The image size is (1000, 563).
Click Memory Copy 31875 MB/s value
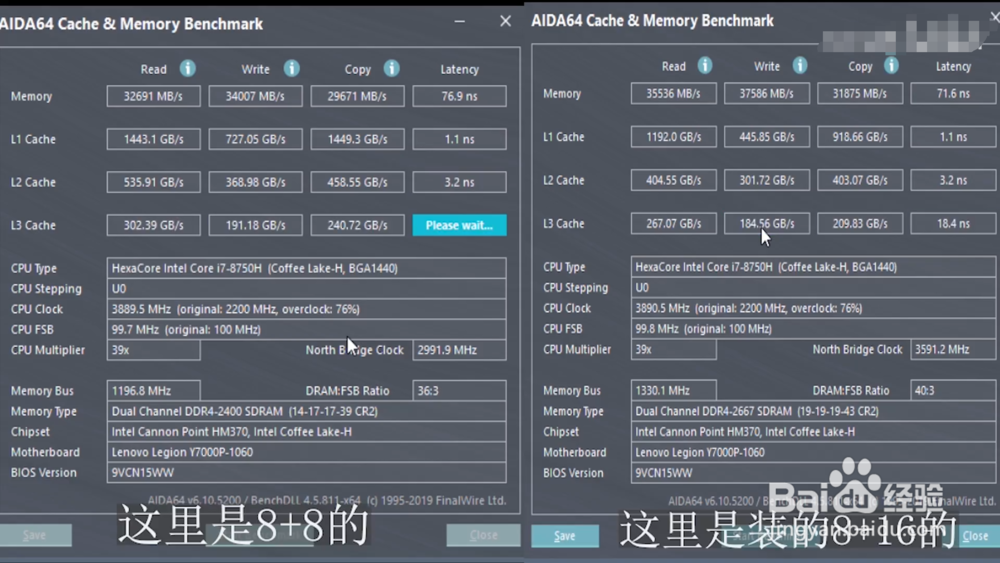pyautogui.click(x=860, y=93)
